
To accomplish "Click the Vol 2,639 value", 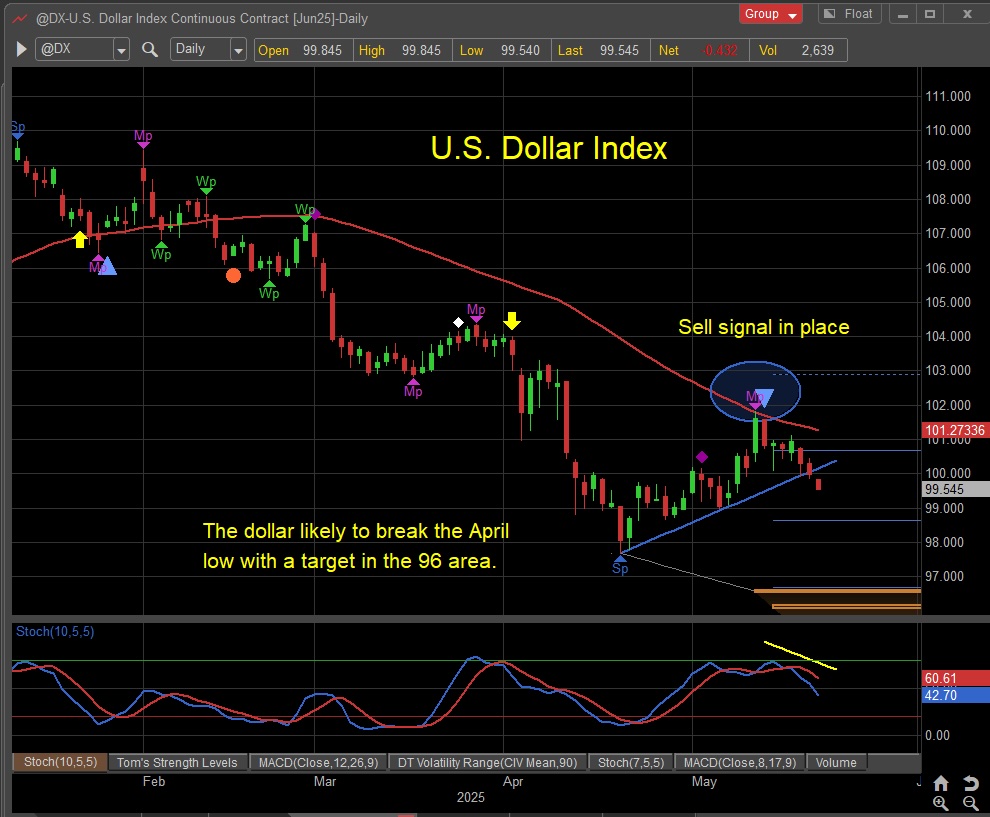I will tap(818, 50).
